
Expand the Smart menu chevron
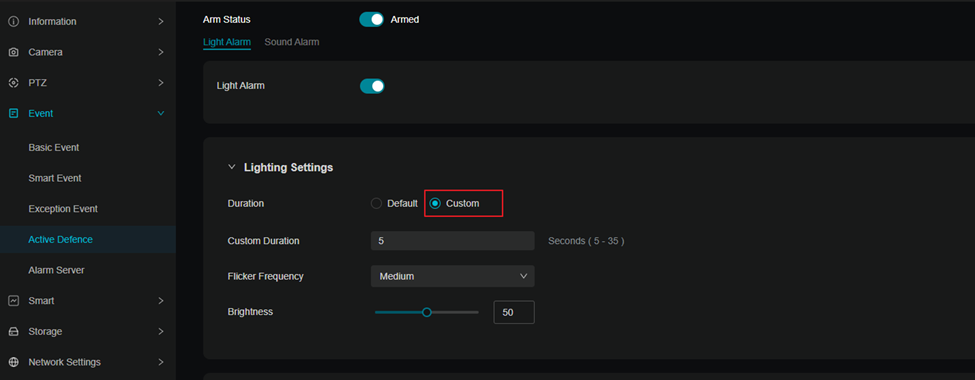161,300
